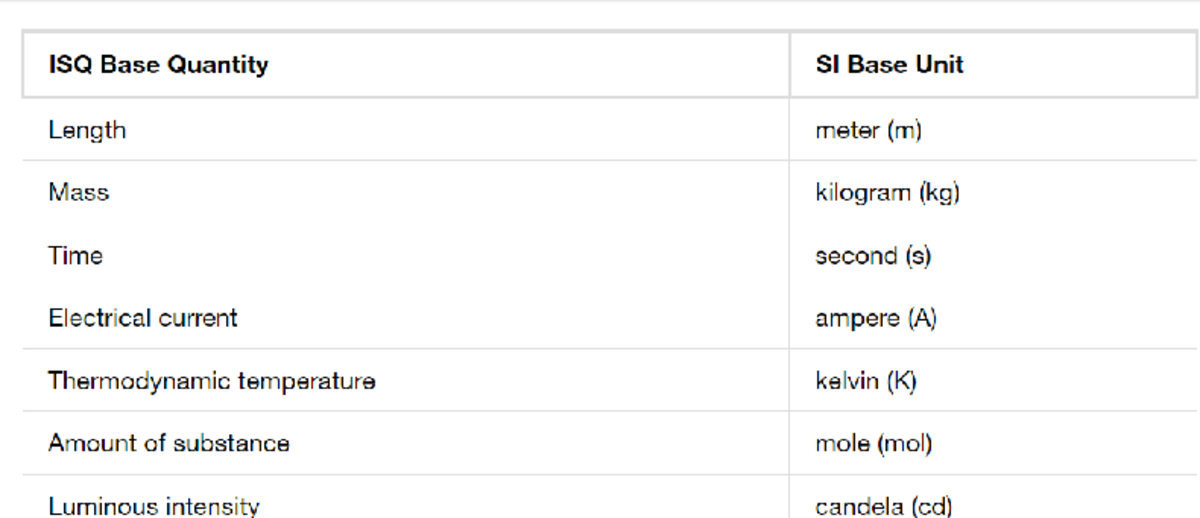Select the Electrical current cell
This screenshot has width=1200, height=518.
pos(142,318)
